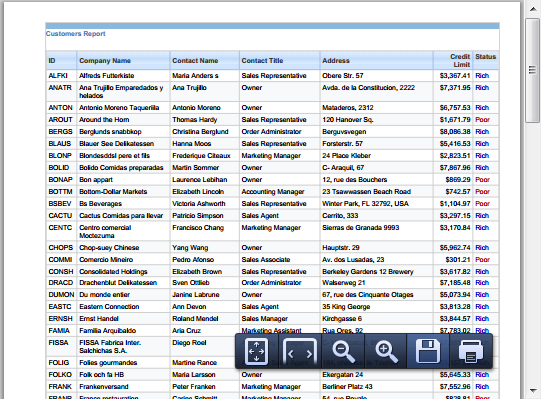Click the Ekergatan 24 address cell
The width and height of the screenshot is (541, 399).
click(376, 375)
